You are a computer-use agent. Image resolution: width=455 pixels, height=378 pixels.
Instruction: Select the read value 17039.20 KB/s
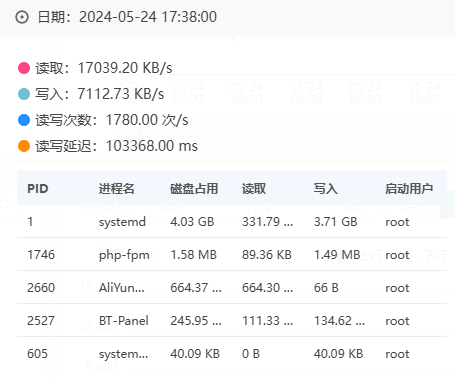point(125,68)
